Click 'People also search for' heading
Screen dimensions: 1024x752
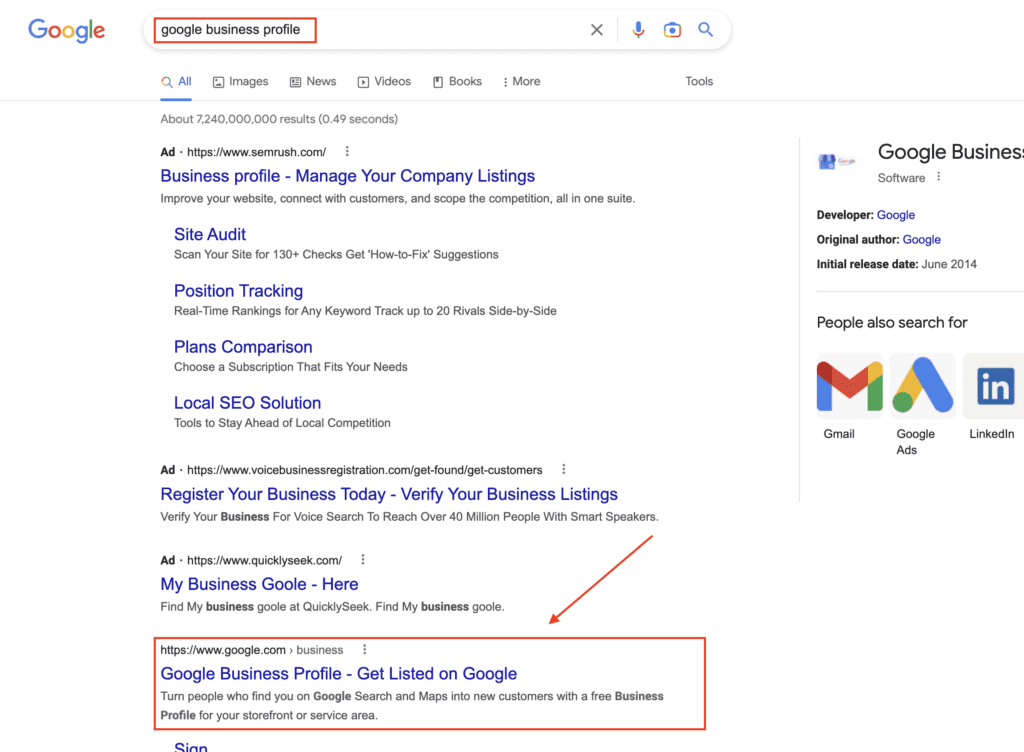click(891, 322)
